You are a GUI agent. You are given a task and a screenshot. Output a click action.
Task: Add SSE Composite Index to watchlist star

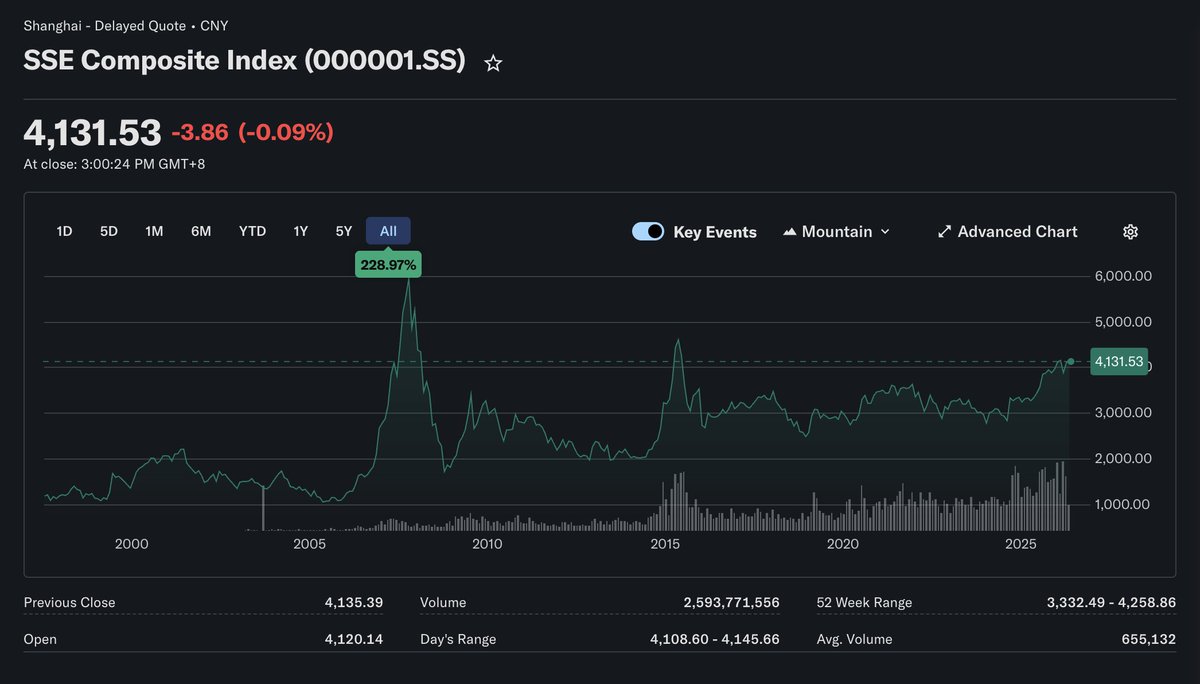[x=493, y=63]
